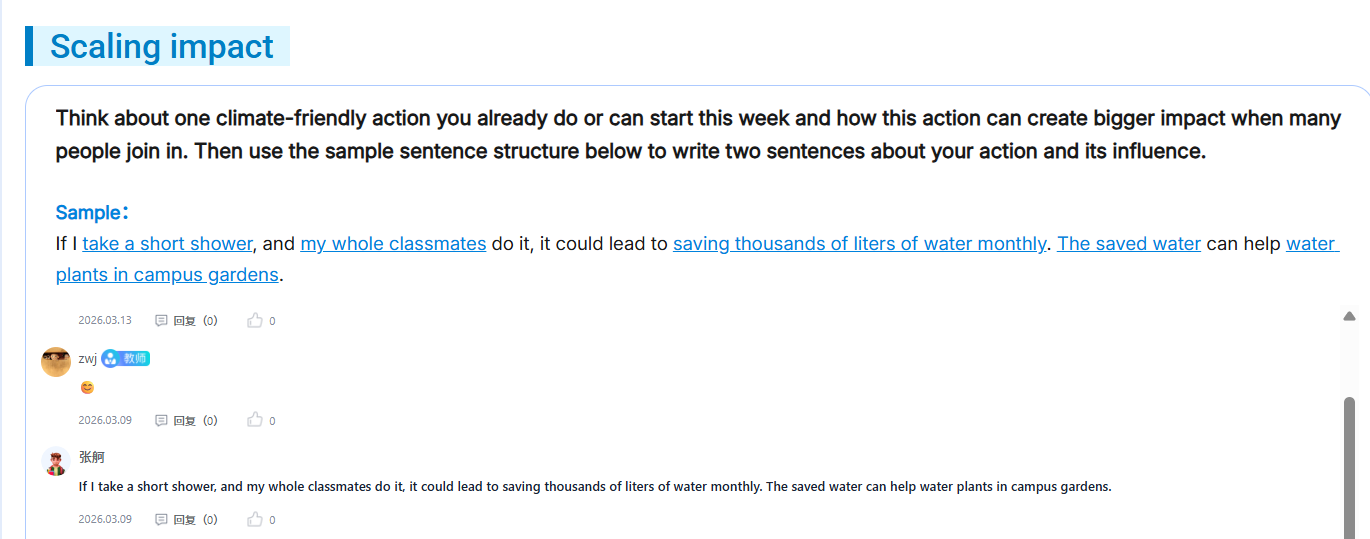The image size is (1370, 539).
Task: Click the reply icon under 张舸's comment
Action: (161, 519)
